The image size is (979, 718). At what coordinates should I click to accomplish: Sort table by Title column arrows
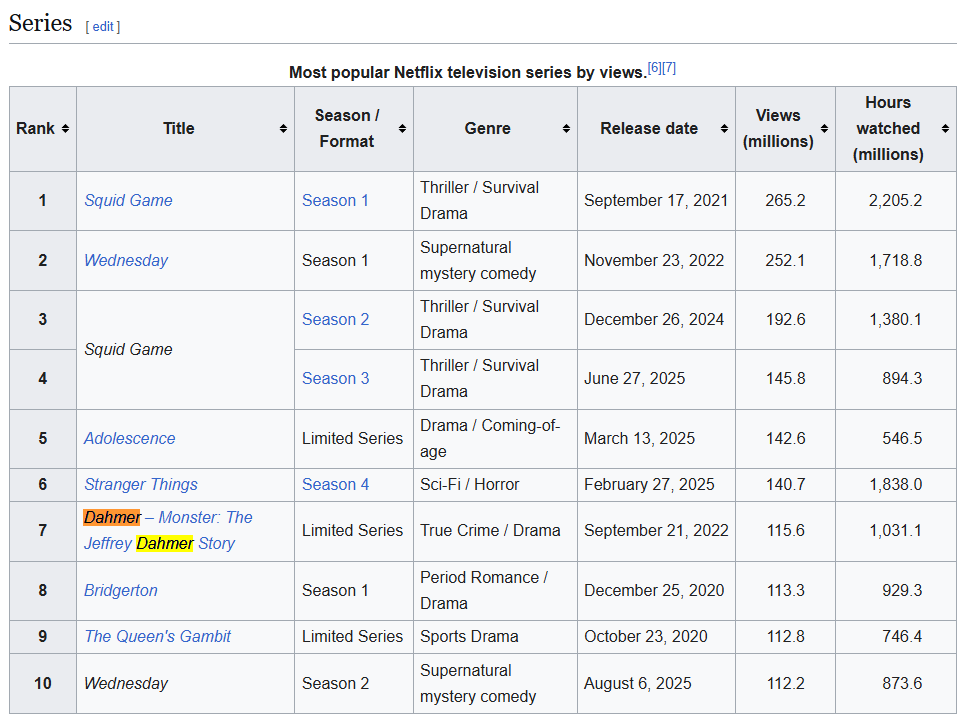(x=283, y=129)
